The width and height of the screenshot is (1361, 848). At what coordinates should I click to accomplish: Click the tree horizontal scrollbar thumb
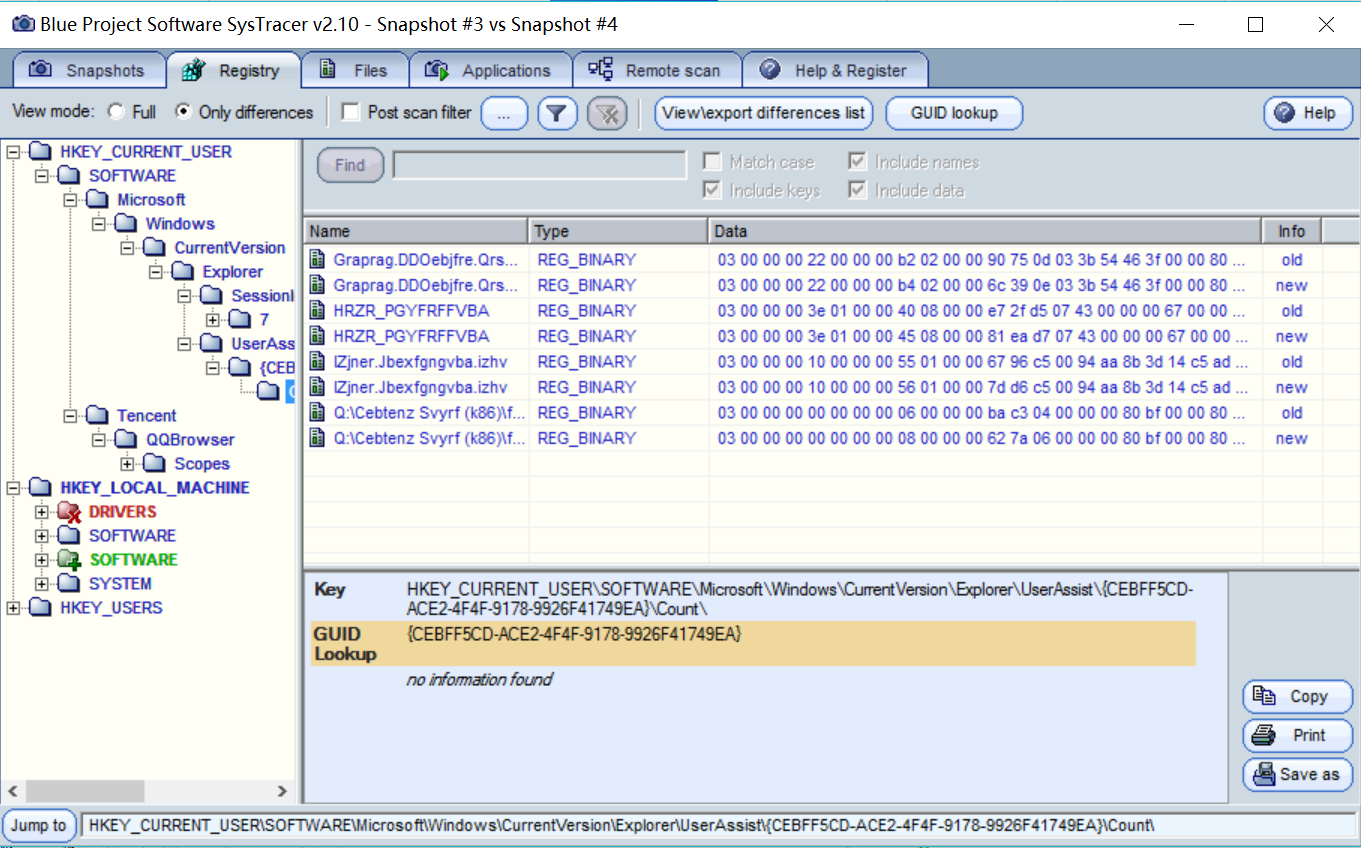(x=84, y=791)
